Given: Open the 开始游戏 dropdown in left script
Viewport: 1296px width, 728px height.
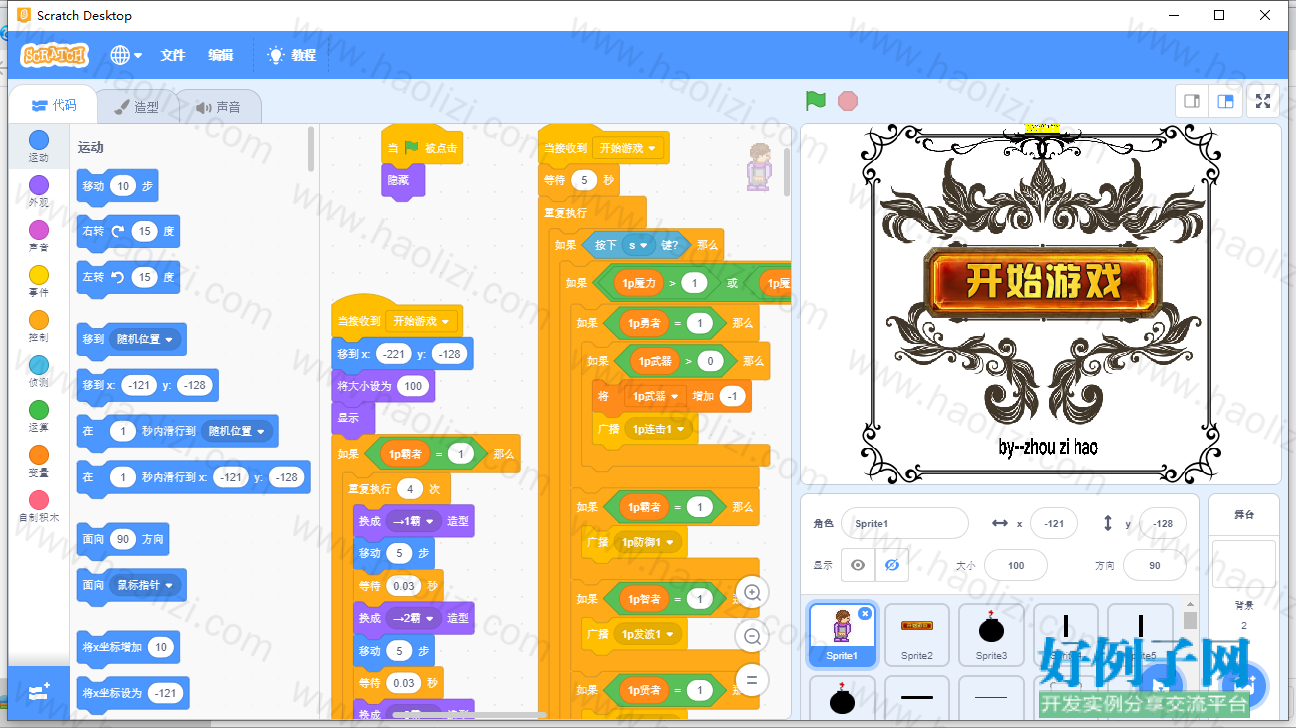Looking at the screenshot, I should 422,321.
